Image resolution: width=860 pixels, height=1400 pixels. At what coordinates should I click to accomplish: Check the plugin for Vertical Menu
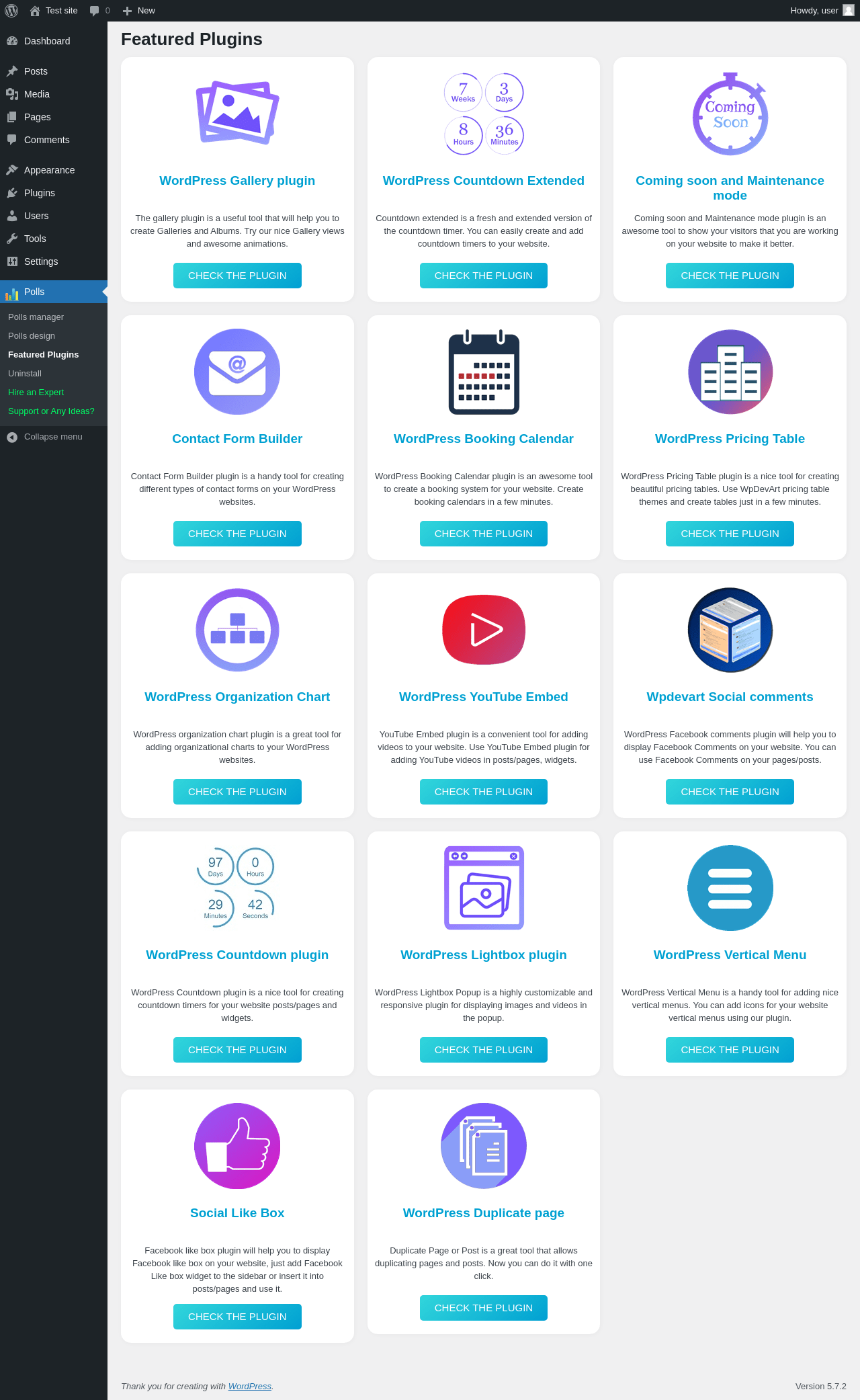(730, 1050)
